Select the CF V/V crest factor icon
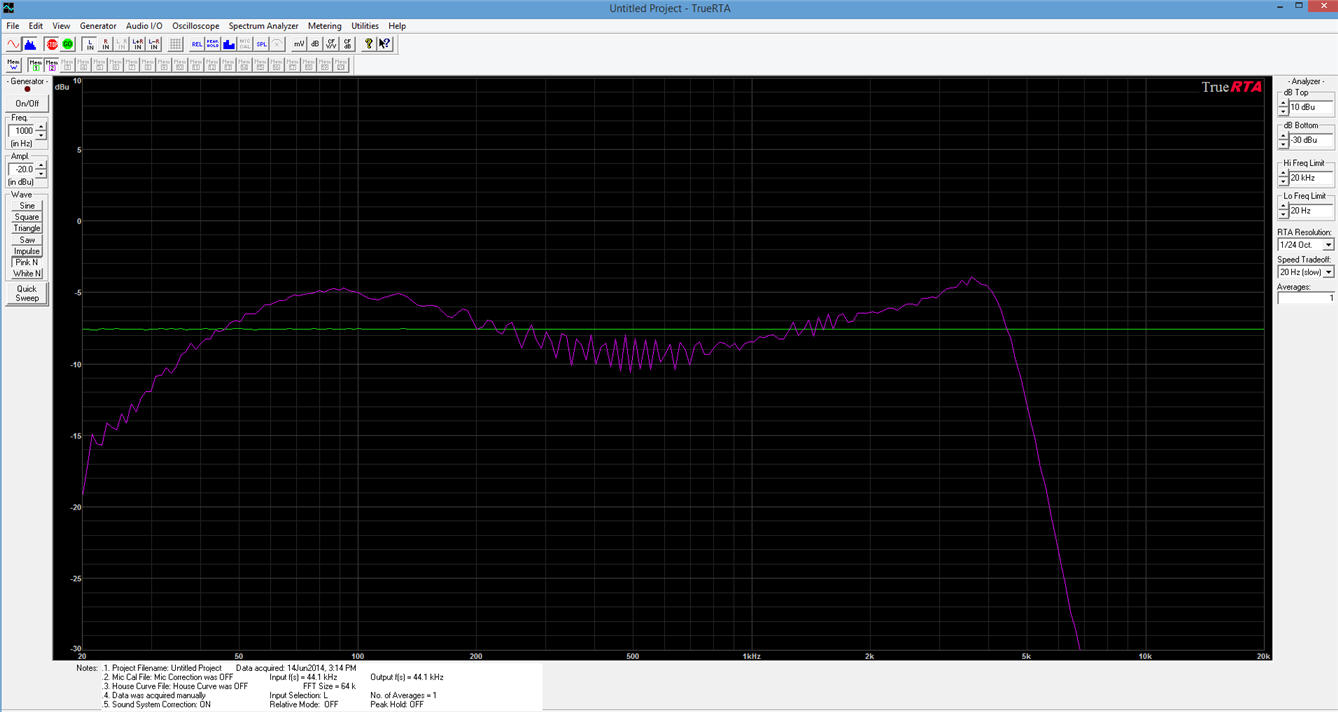The height and width of the screenshot is (712, 1338). pos(331,44)
